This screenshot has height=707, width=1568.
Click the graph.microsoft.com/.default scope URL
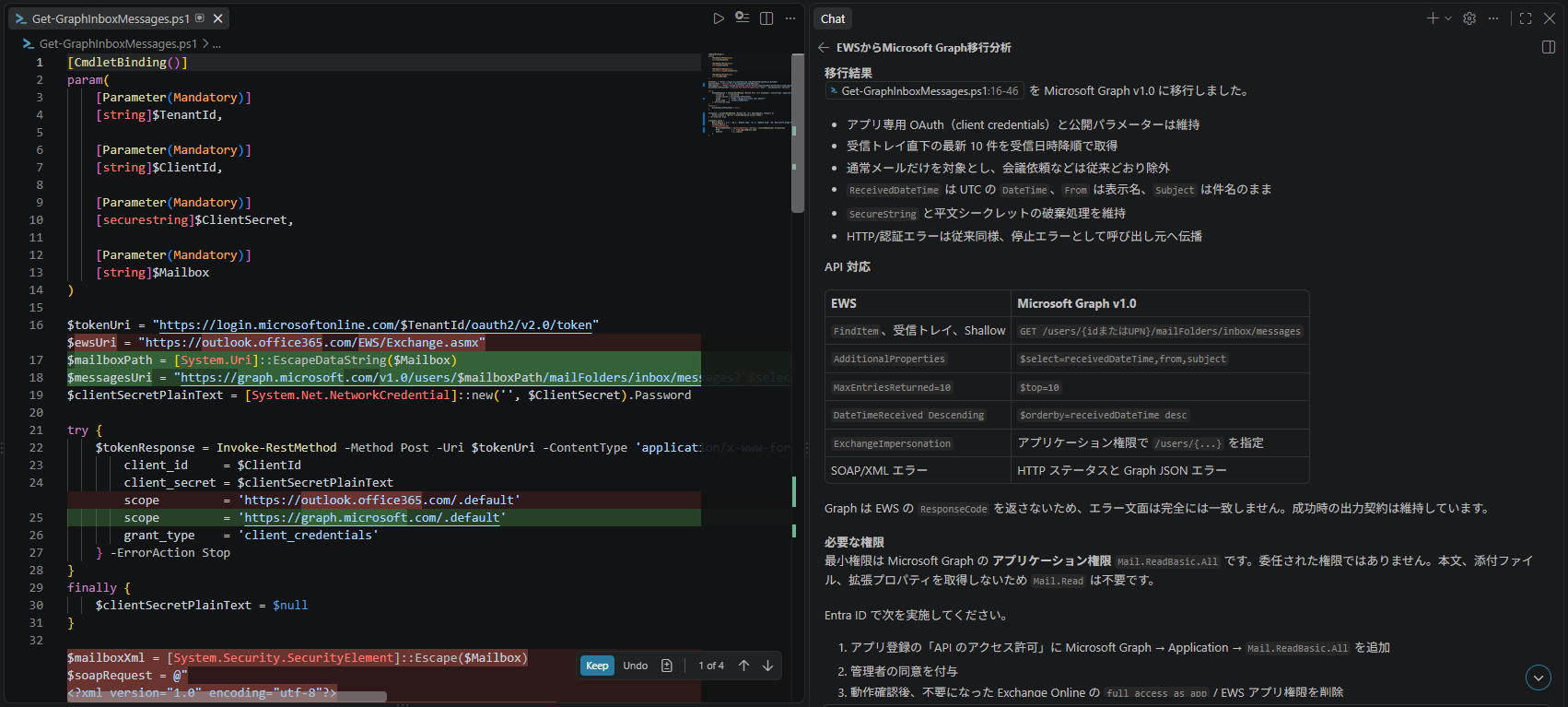[x=372, y=518]
